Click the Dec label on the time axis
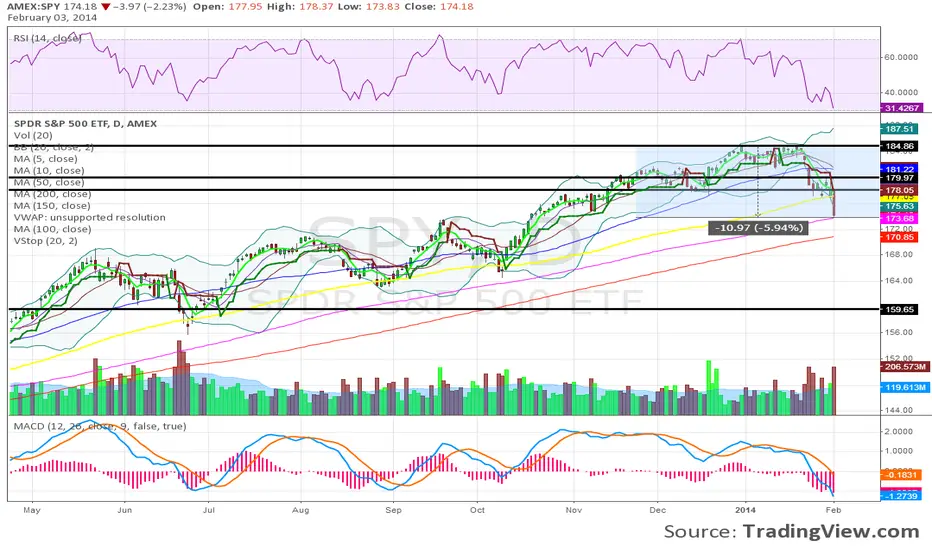 (x=657, y=510)
